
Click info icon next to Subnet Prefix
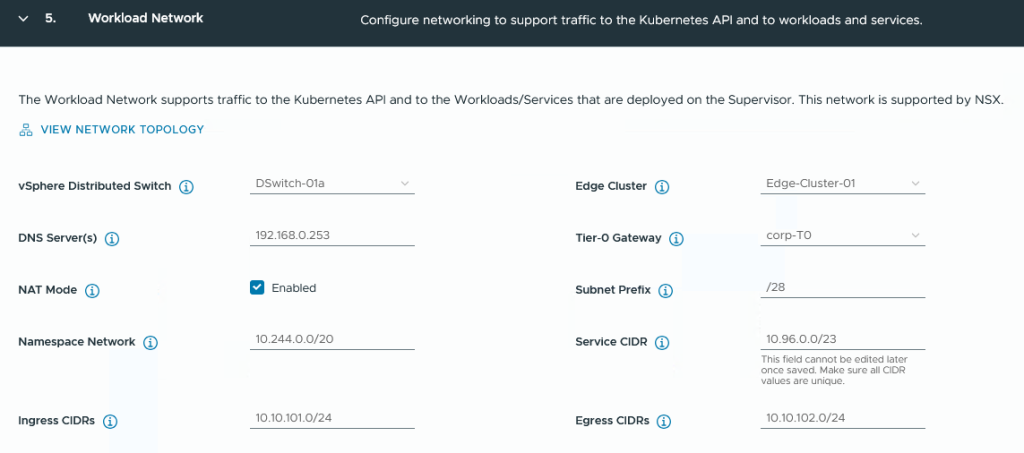pos(665,291)
